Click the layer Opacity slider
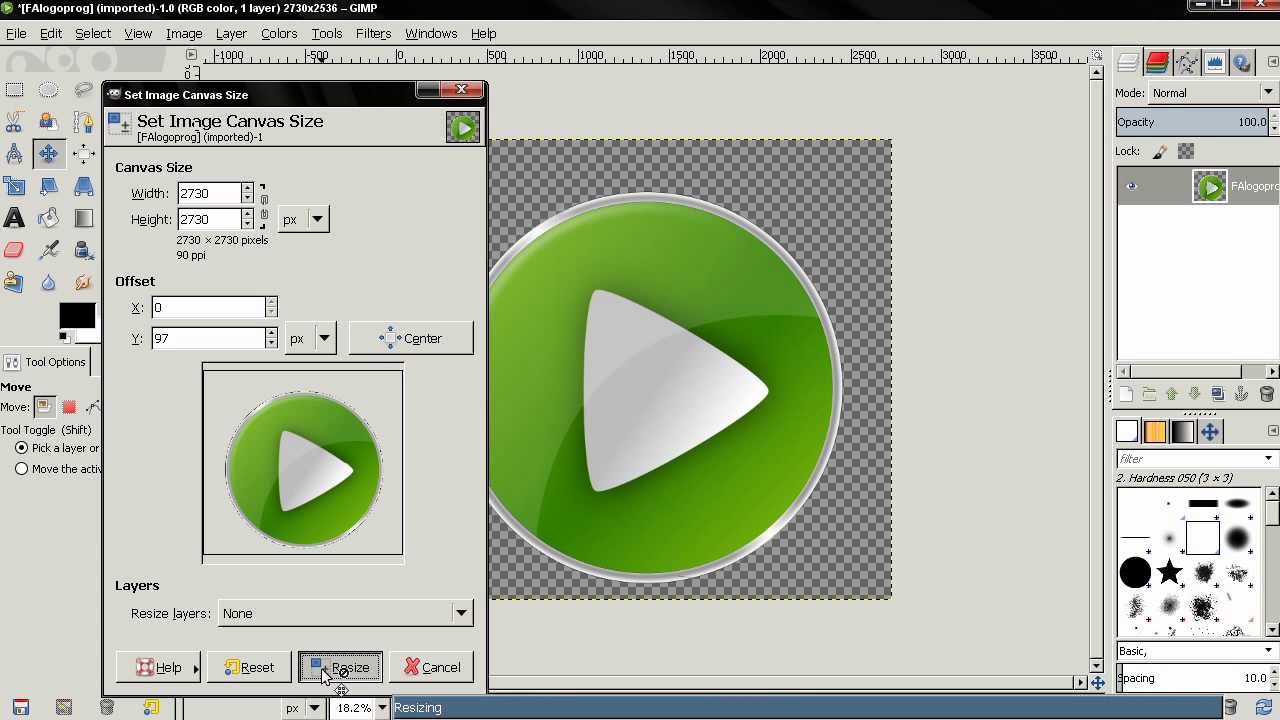 (1190, 122)
